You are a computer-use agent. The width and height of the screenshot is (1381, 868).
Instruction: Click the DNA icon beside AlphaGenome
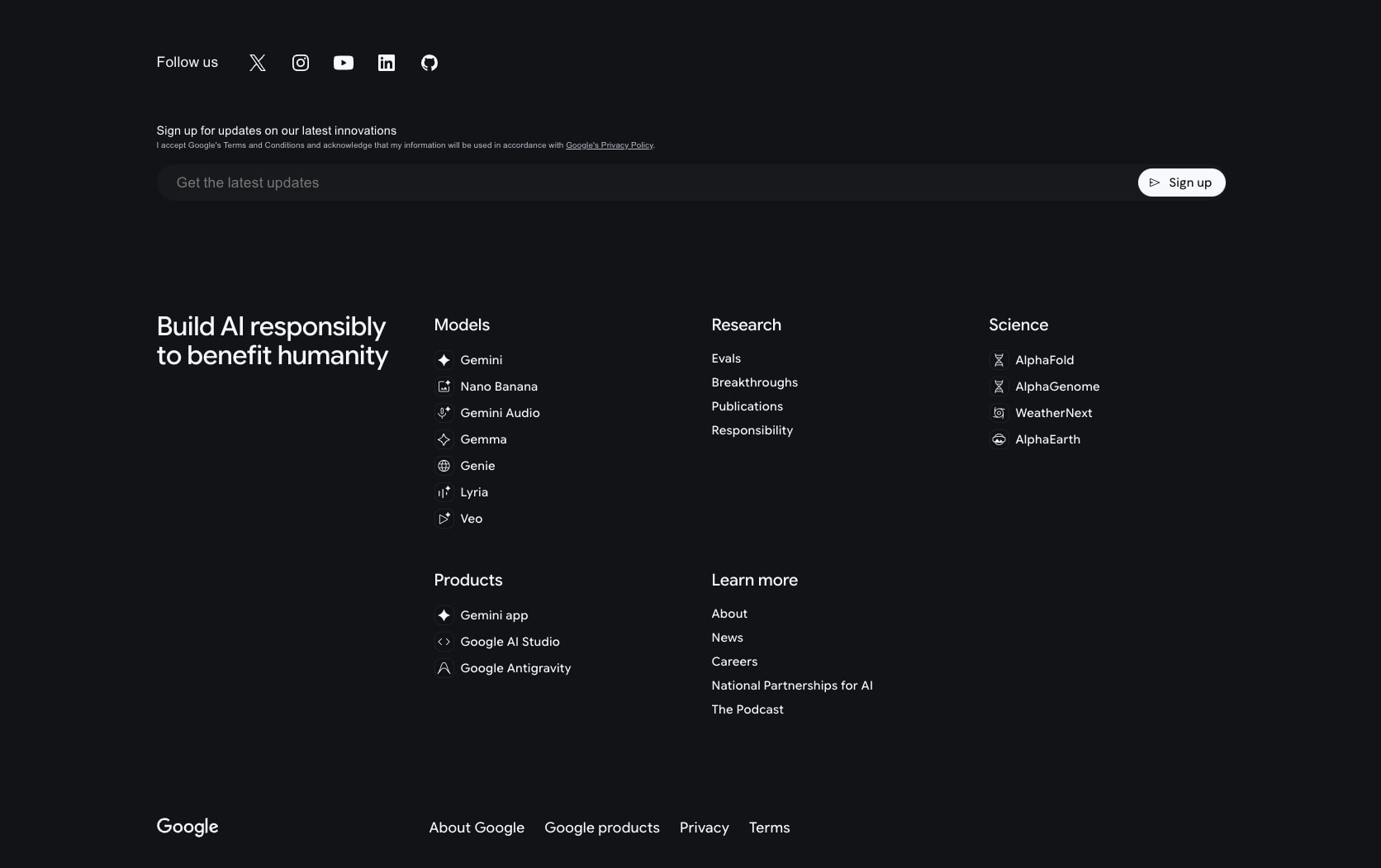(999, 387)
